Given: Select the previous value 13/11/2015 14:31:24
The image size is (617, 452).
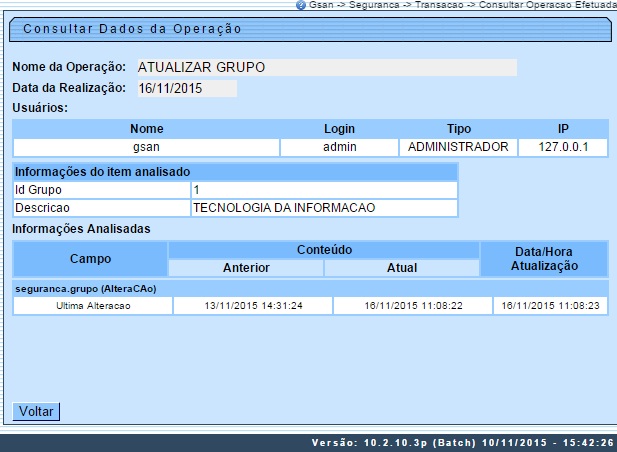Looking at the screenshot, I should 253,306.
